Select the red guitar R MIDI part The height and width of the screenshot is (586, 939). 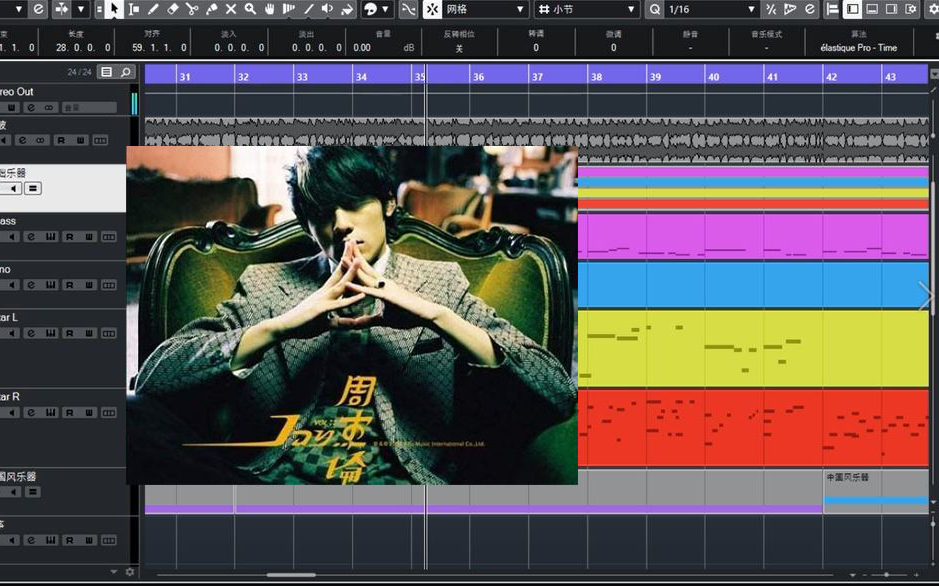(753, 428)
